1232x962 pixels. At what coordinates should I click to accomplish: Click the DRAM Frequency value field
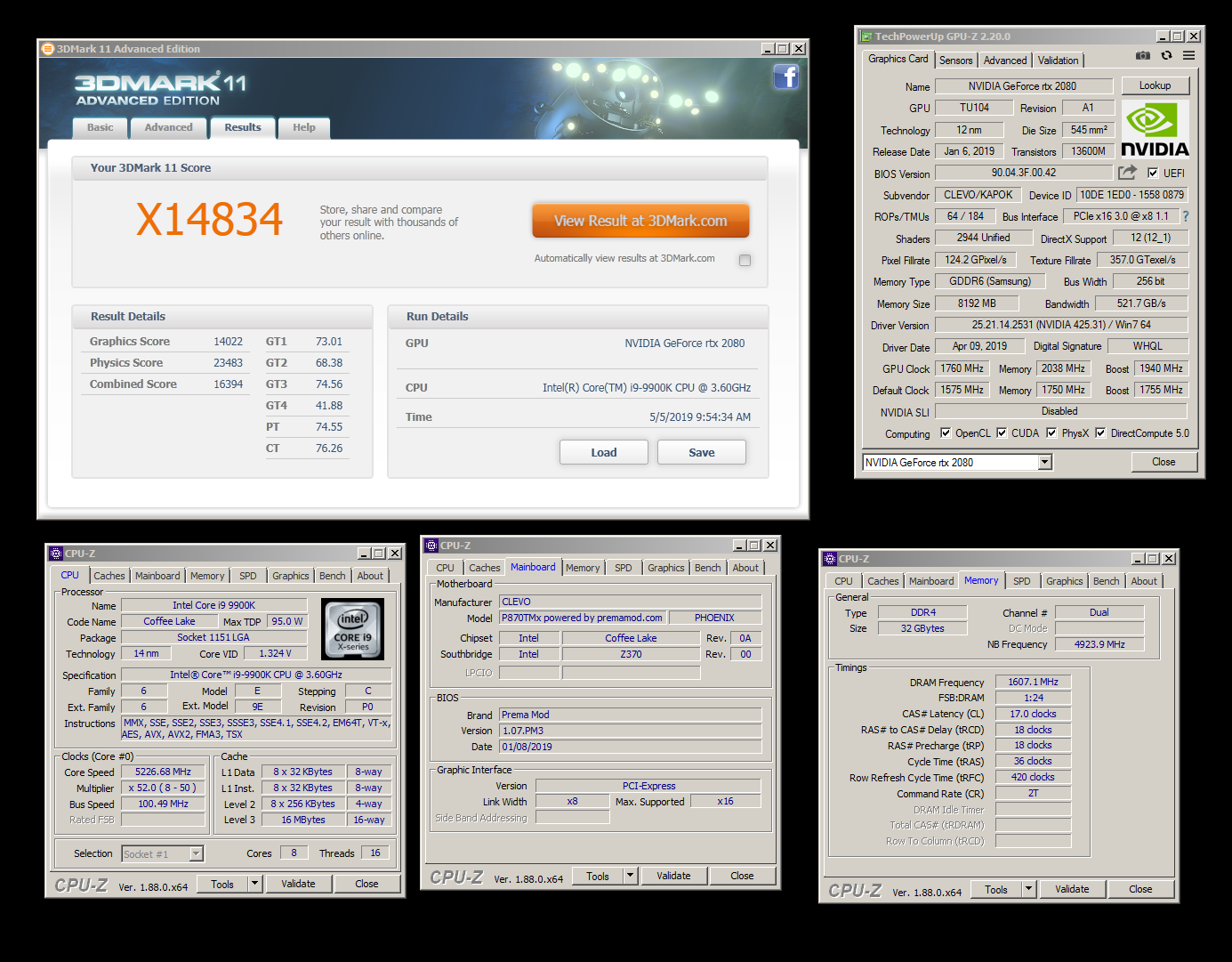click(1033, 682)
